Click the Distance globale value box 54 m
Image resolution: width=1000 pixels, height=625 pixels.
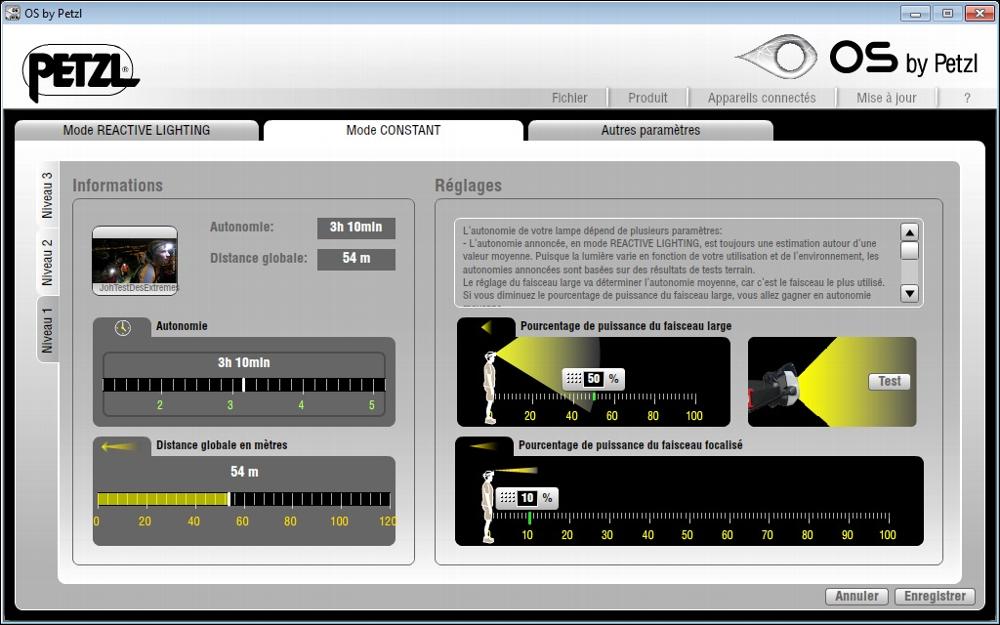pyautogui.click(x=356, y=258)
